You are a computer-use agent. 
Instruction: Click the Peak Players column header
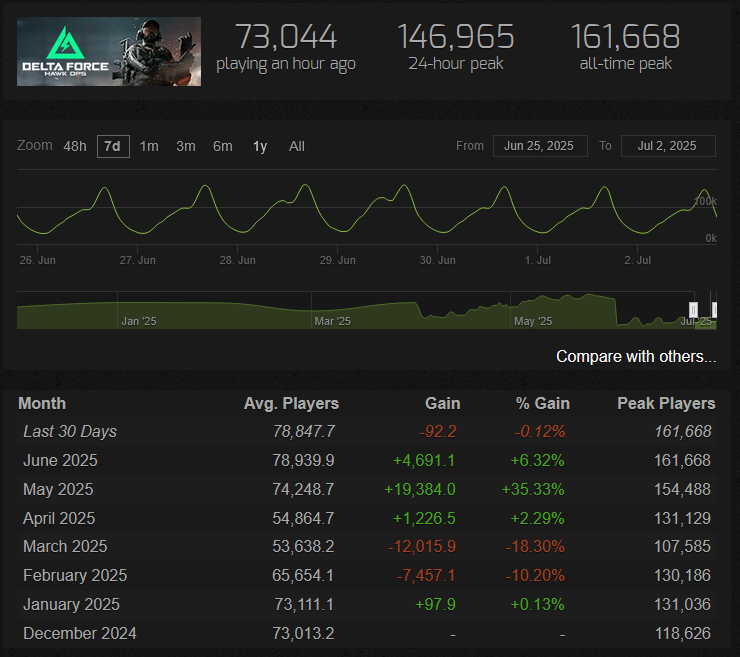(x=666, y=404)
